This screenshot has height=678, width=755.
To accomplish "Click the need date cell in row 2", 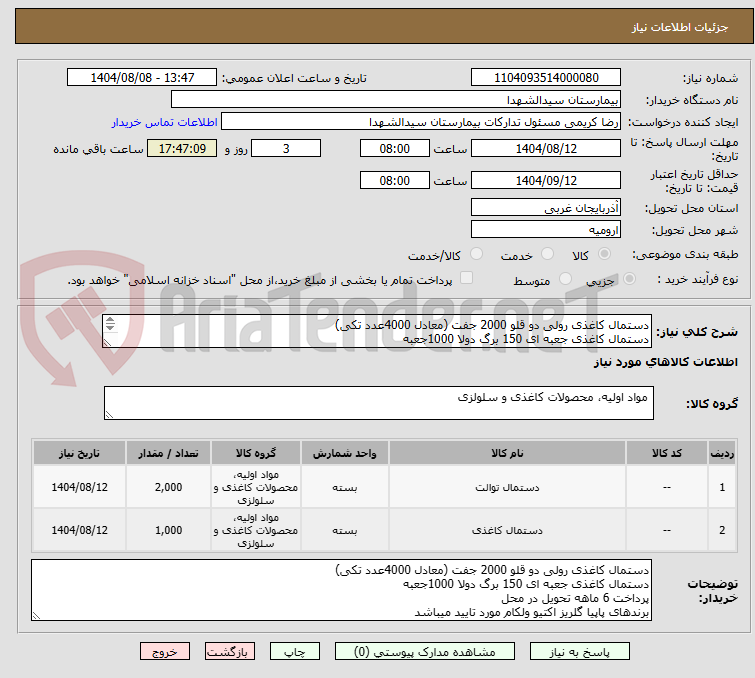I will [79, 530].
